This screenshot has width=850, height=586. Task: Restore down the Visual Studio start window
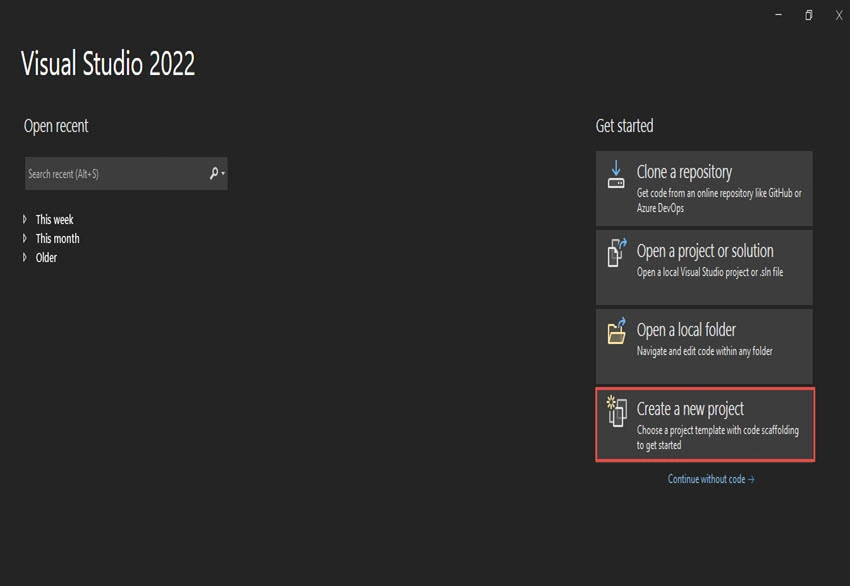click(808, 15)
